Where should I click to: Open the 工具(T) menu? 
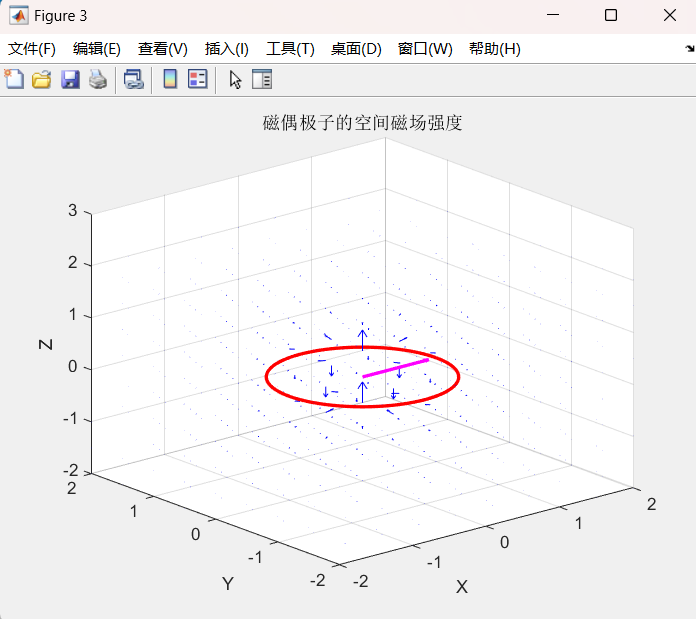[290, 49]
